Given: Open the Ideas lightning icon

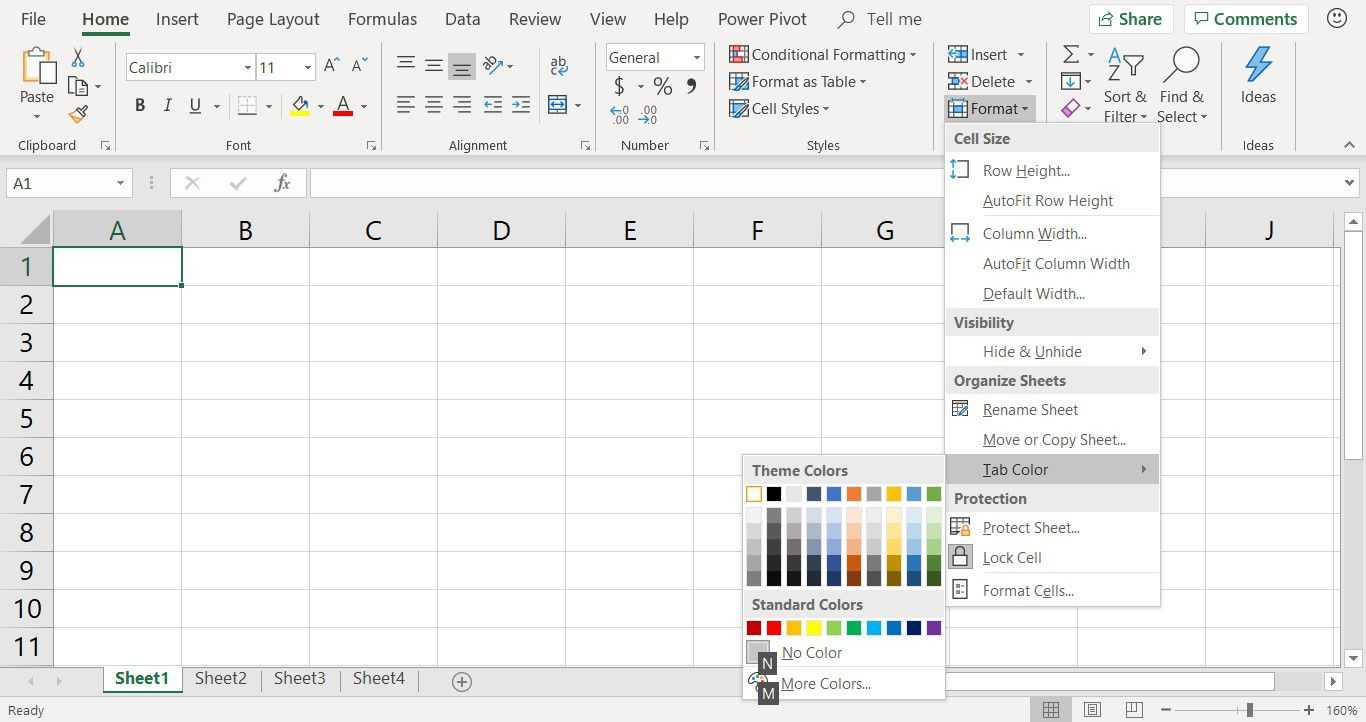Looking at the screenshot, I should [1257, 76].
